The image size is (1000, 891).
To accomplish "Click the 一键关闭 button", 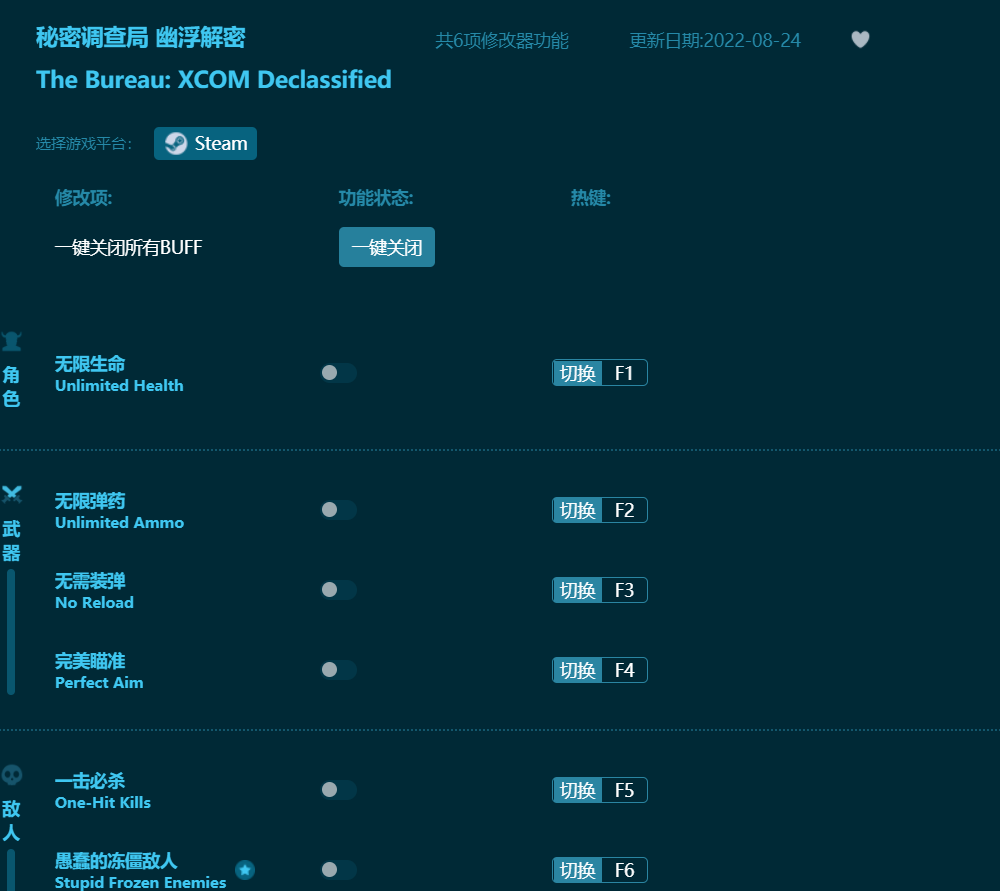I will pyautogui.click(x=386, y=247).
